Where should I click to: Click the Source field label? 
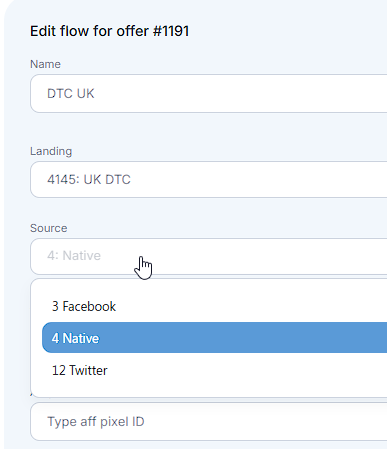pyautogui.click(x=49, y=228)
